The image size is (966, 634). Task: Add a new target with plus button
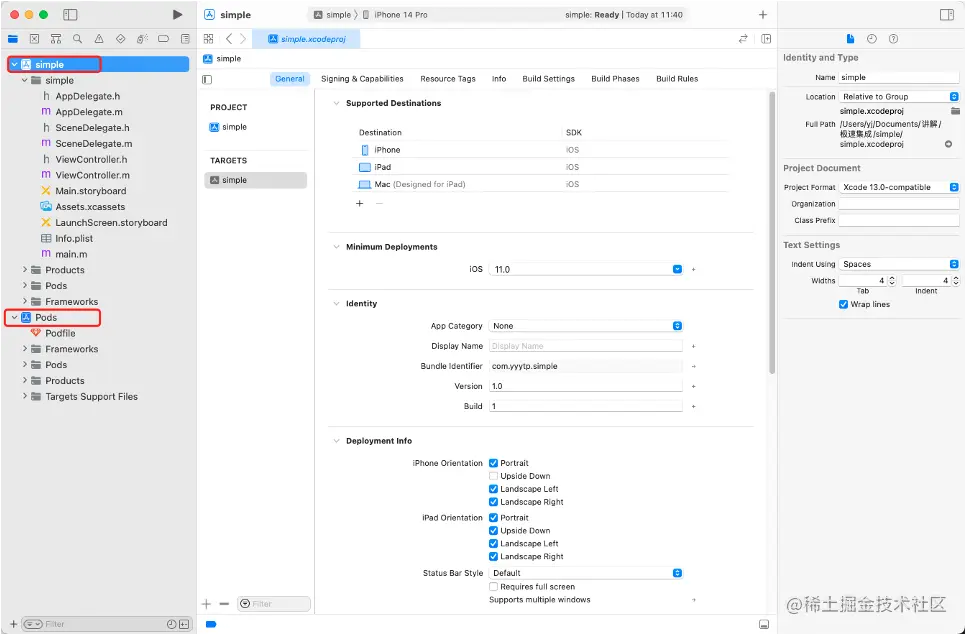[x=206, y=604]
